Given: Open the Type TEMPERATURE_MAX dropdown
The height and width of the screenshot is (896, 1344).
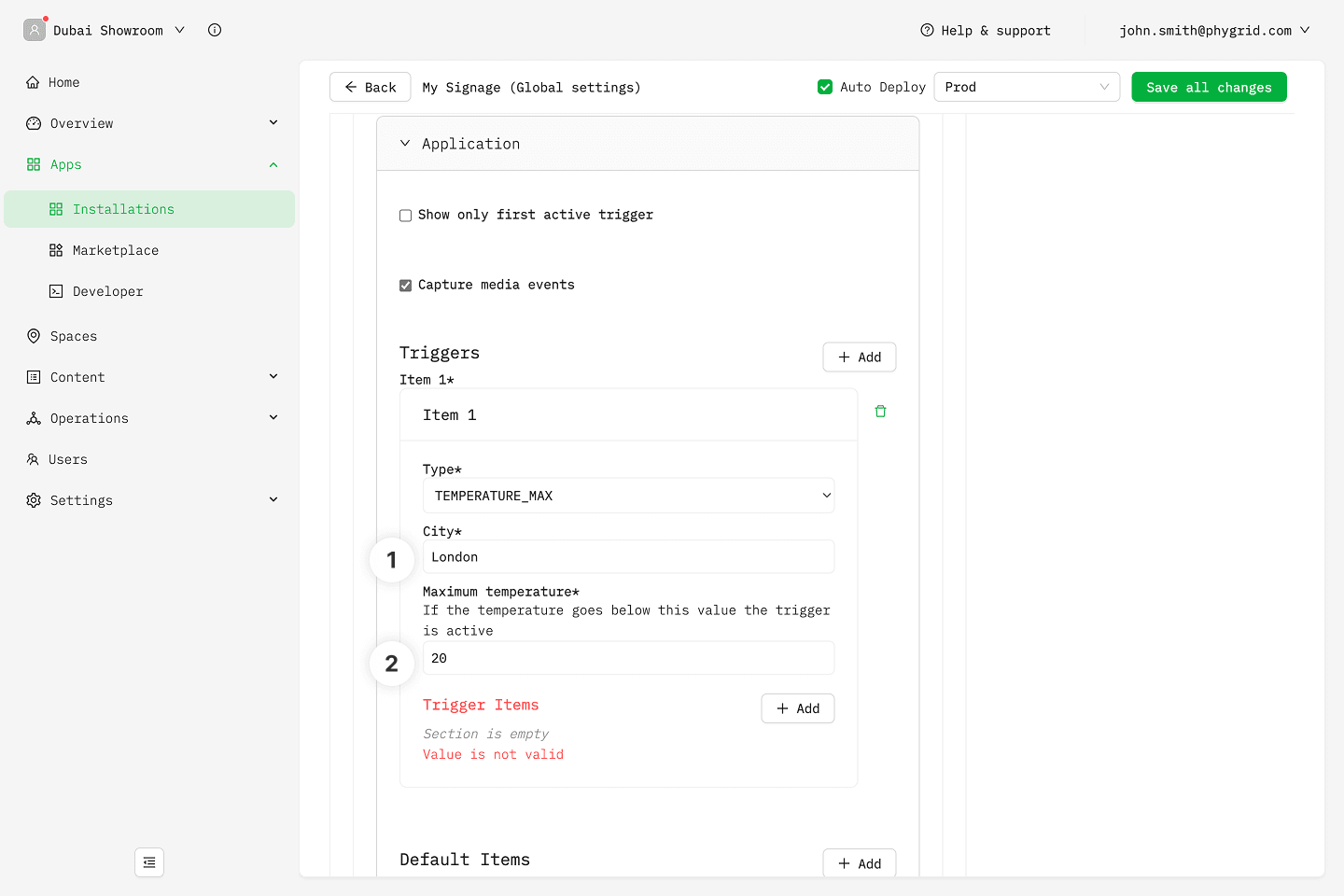Looking at the screenshot, I should 628,496.
